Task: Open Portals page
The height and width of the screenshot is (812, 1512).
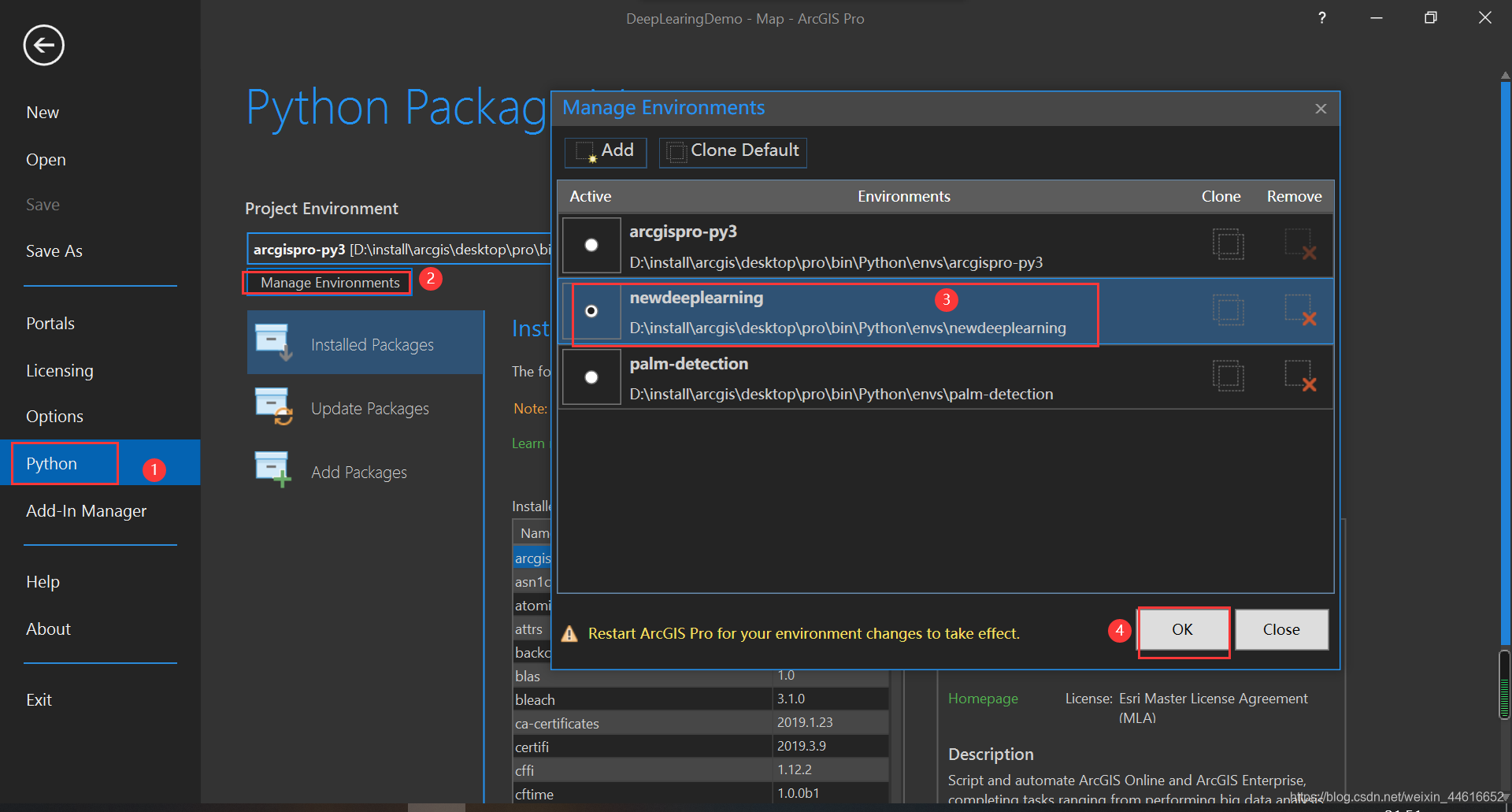Action: coord(50,324)
